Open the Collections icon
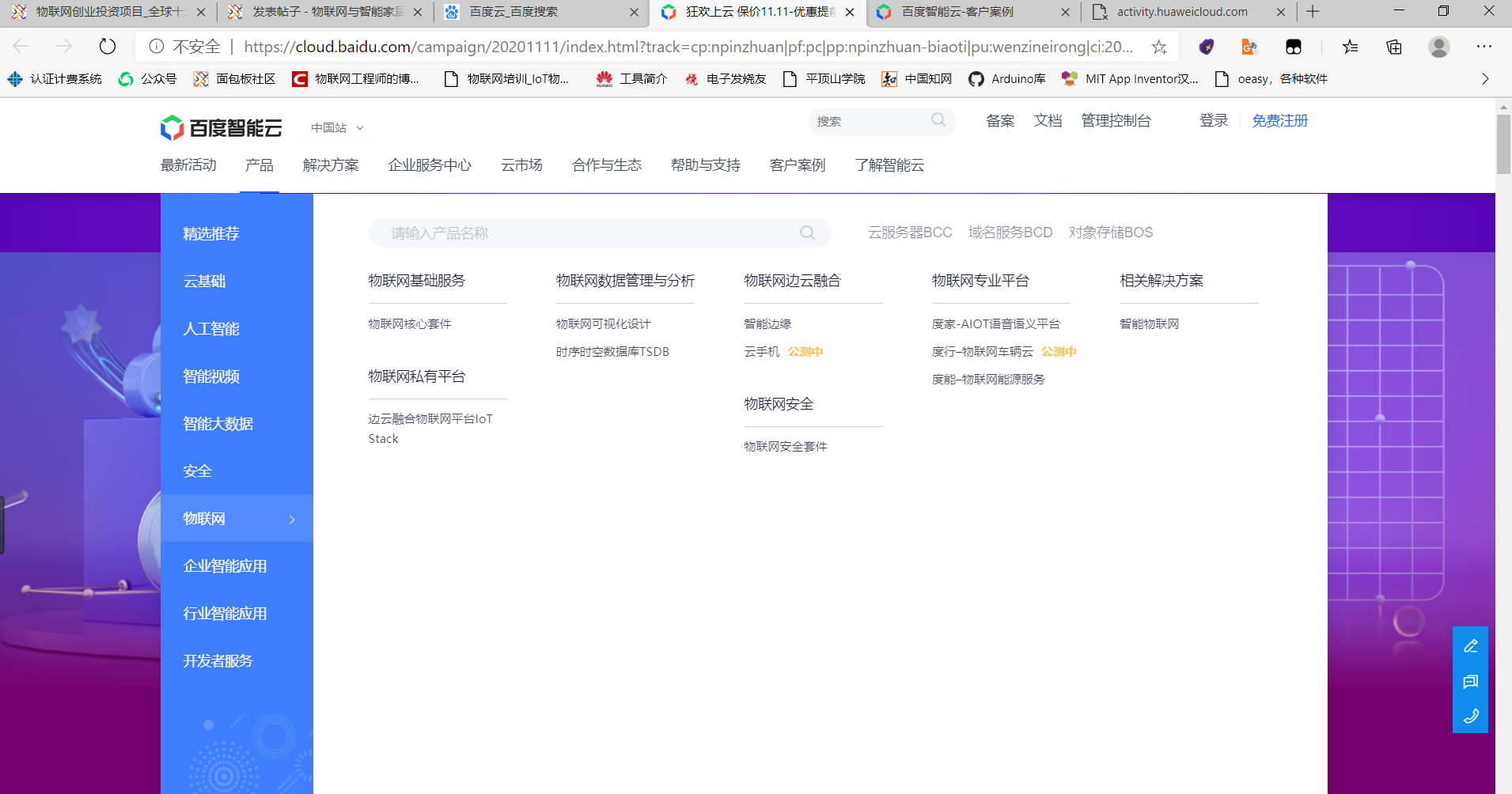 [1394, 47]
